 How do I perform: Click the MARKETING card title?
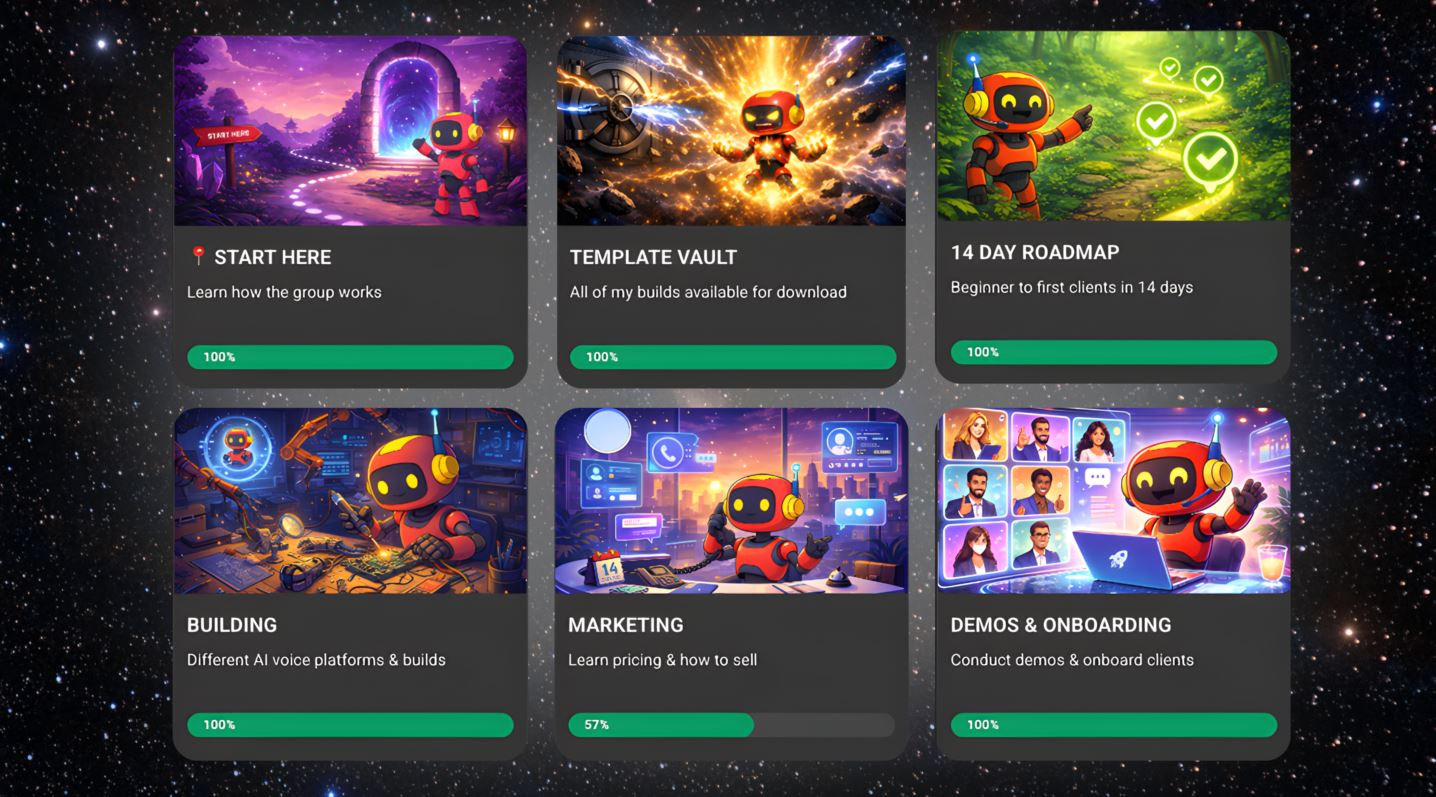click(x=626, y=625)
